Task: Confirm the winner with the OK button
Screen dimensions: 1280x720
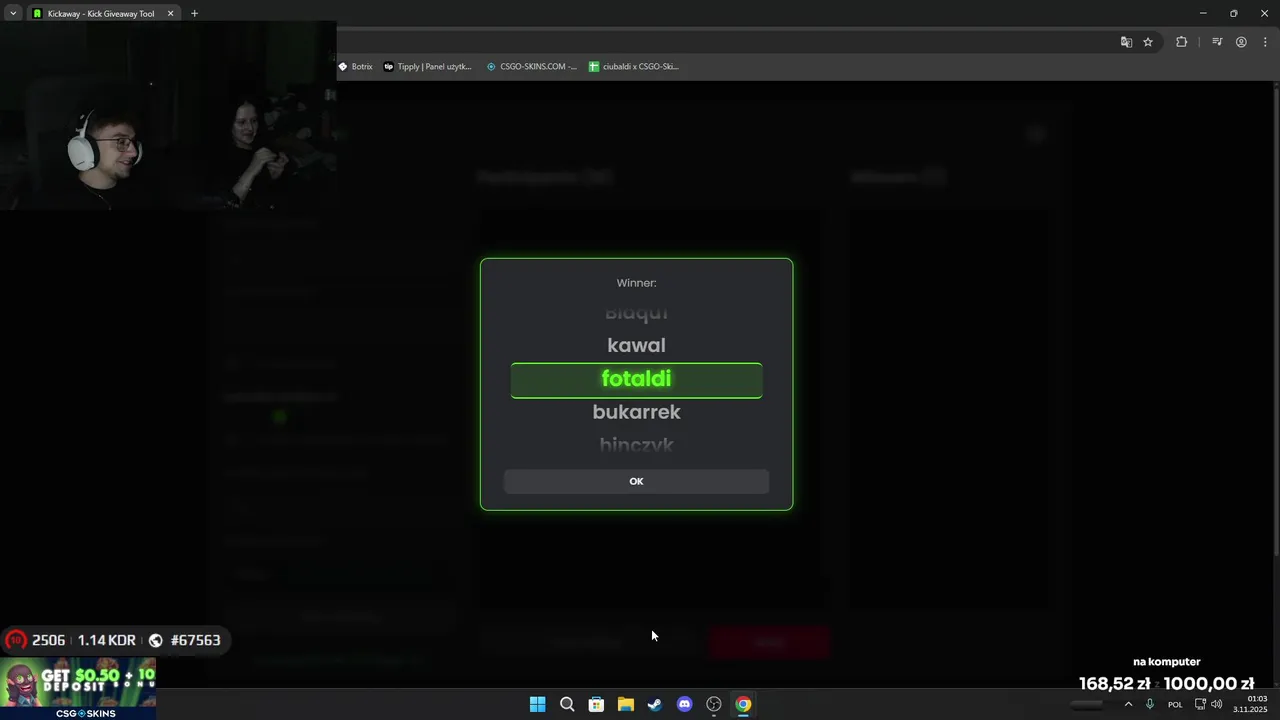Action: point(636,481)
